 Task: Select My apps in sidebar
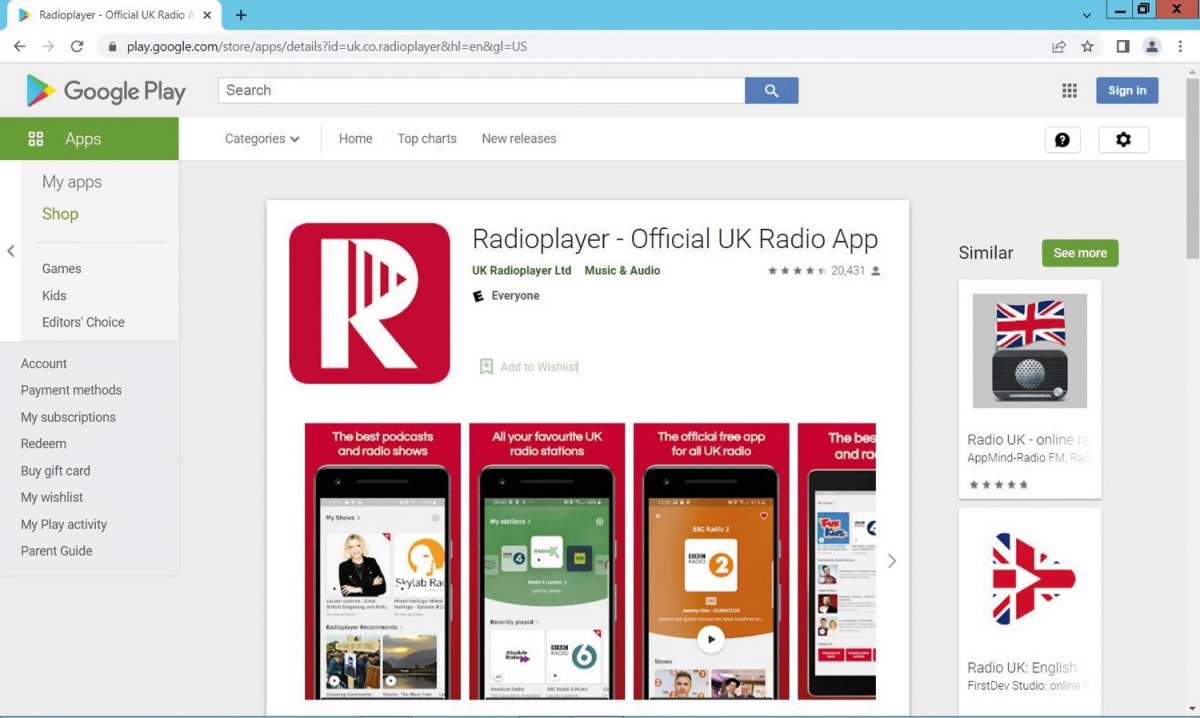click(72, 182)
